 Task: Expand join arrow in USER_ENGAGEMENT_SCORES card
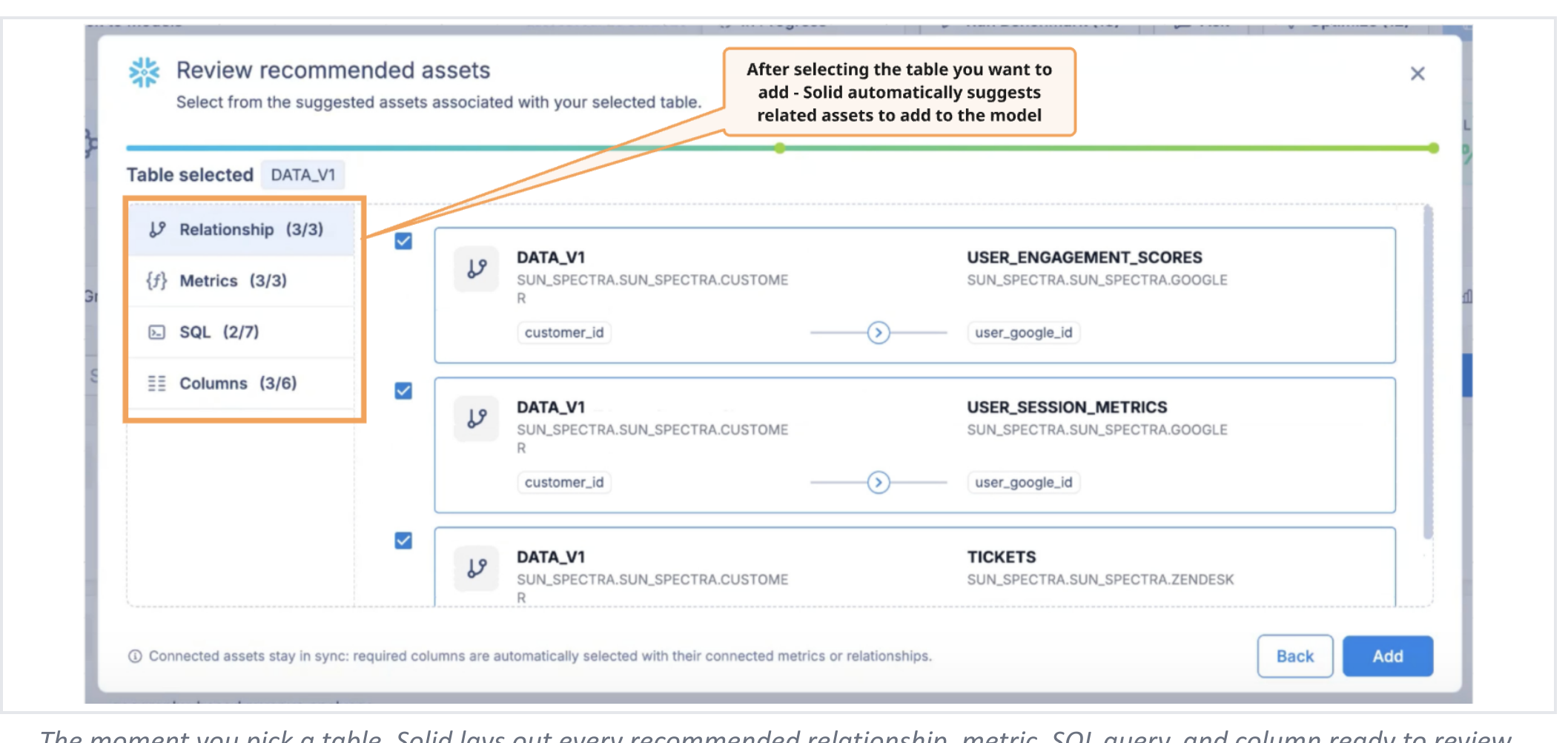[x=879, y=333]
